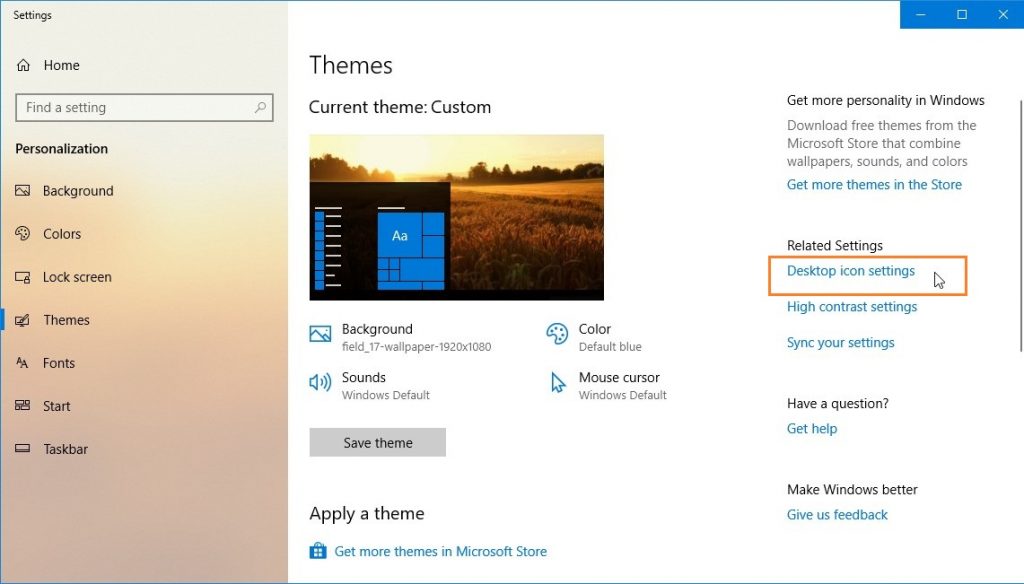The width and height of the screenshot is (1024, 584).
Task: Click Get more themes in the Store
Action: coord(874,184)
